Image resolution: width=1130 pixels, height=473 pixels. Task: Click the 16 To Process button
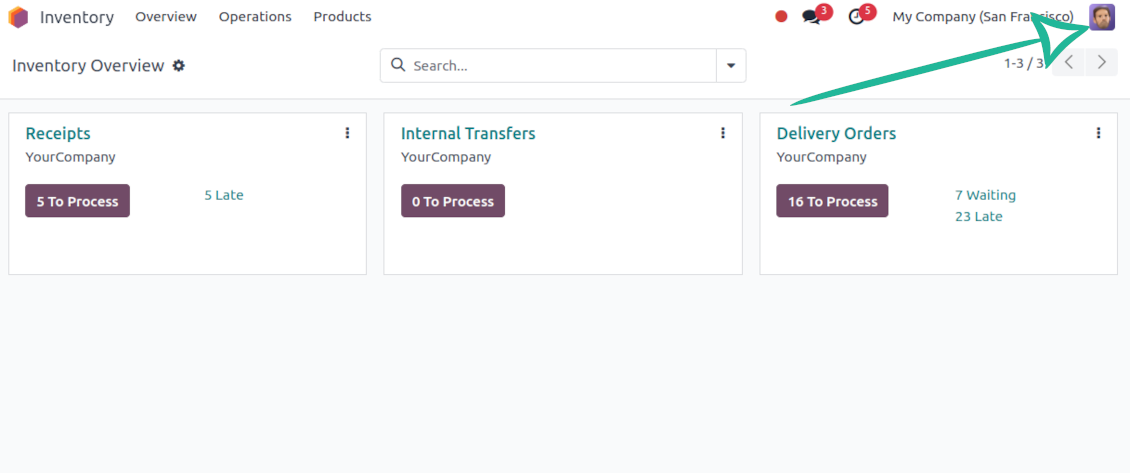[x=832, y=201]
